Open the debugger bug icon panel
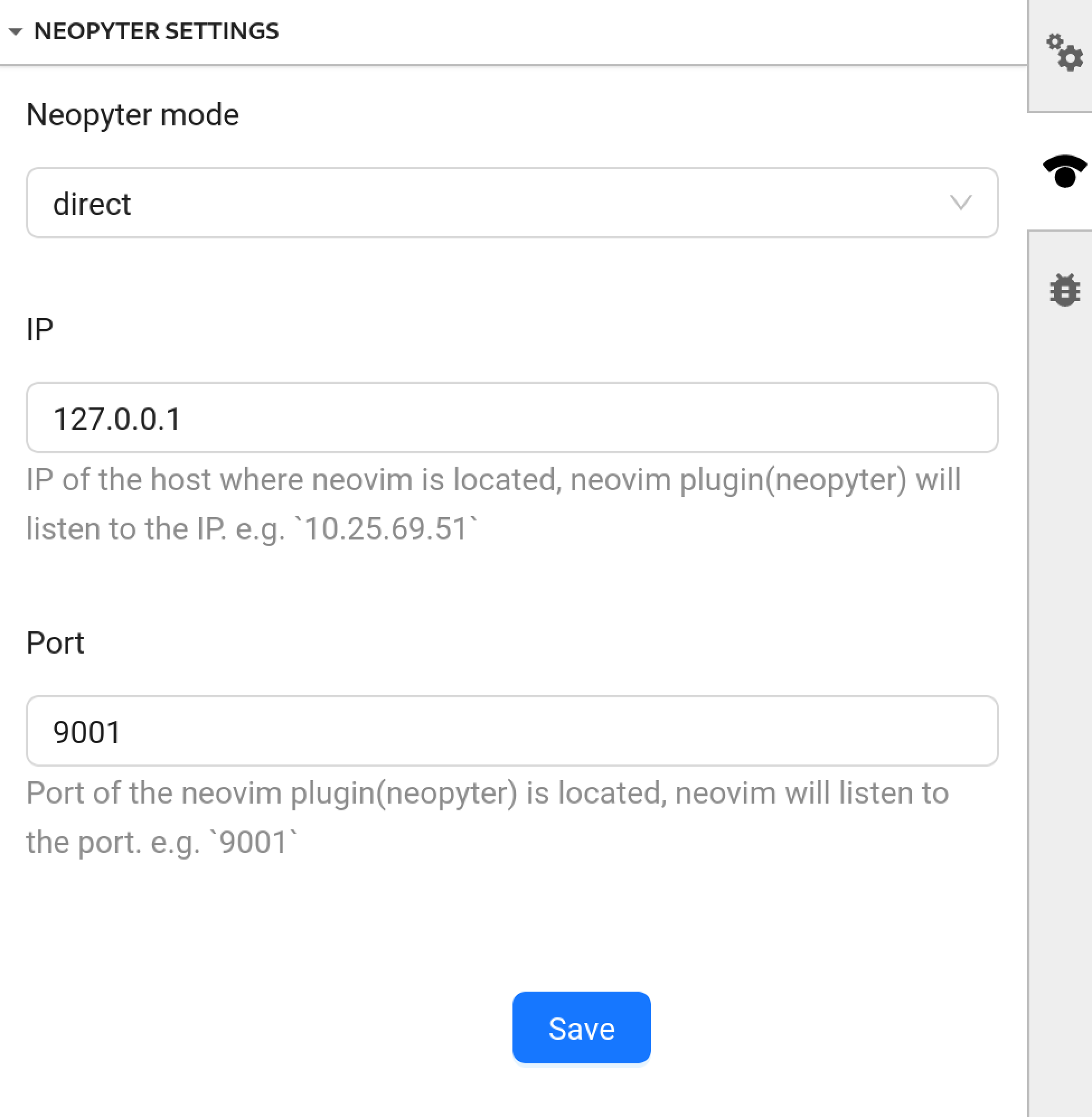The image size is (1092, 1117). 1065,290
